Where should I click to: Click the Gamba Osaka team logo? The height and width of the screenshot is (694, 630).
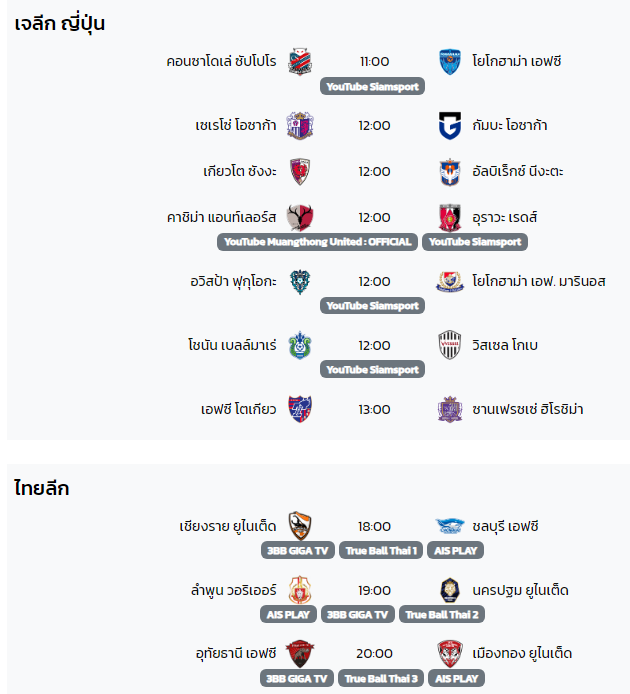[450, 126]
